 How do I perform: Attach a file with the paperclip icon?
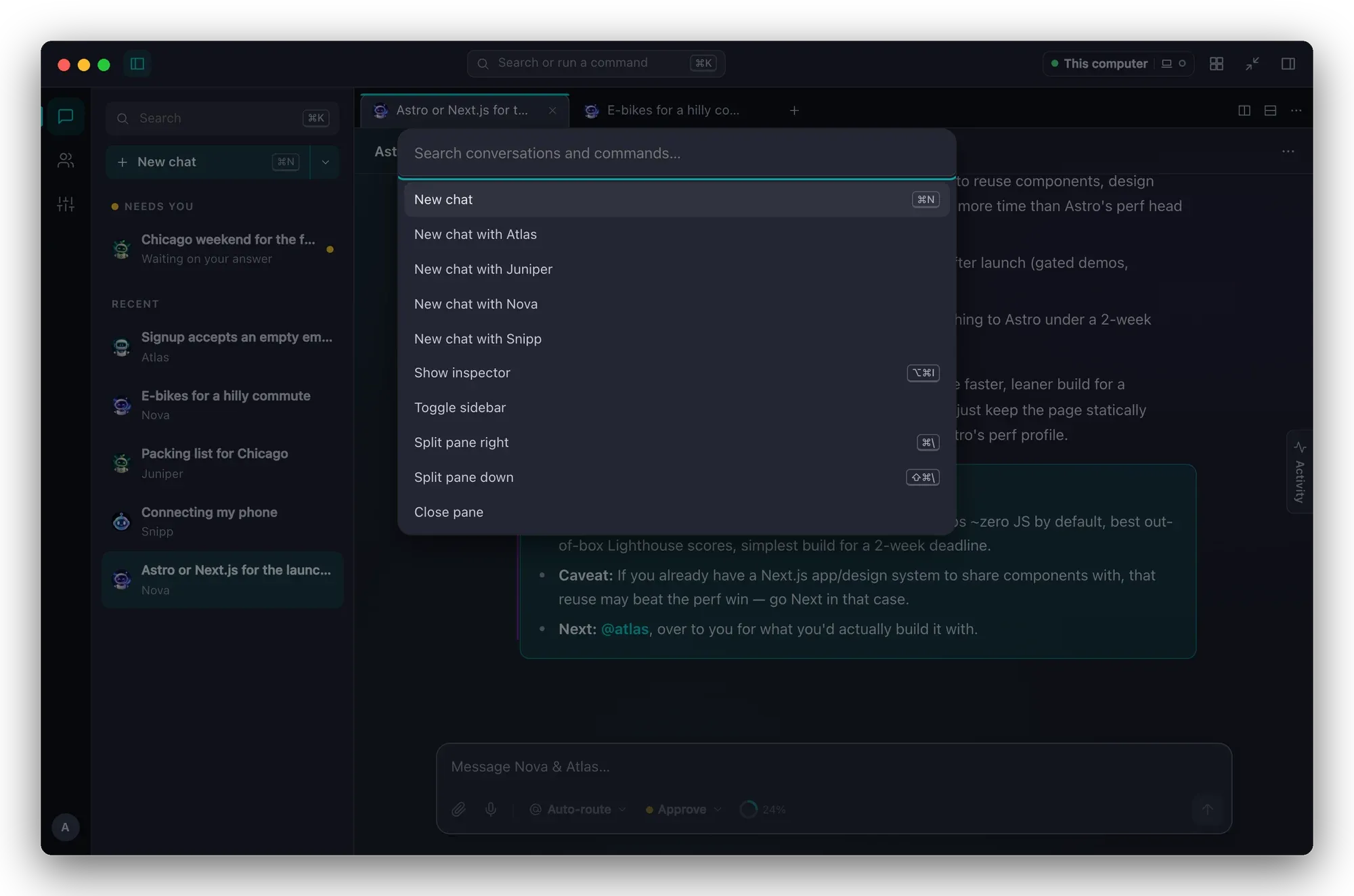click(x=459, y=809)
